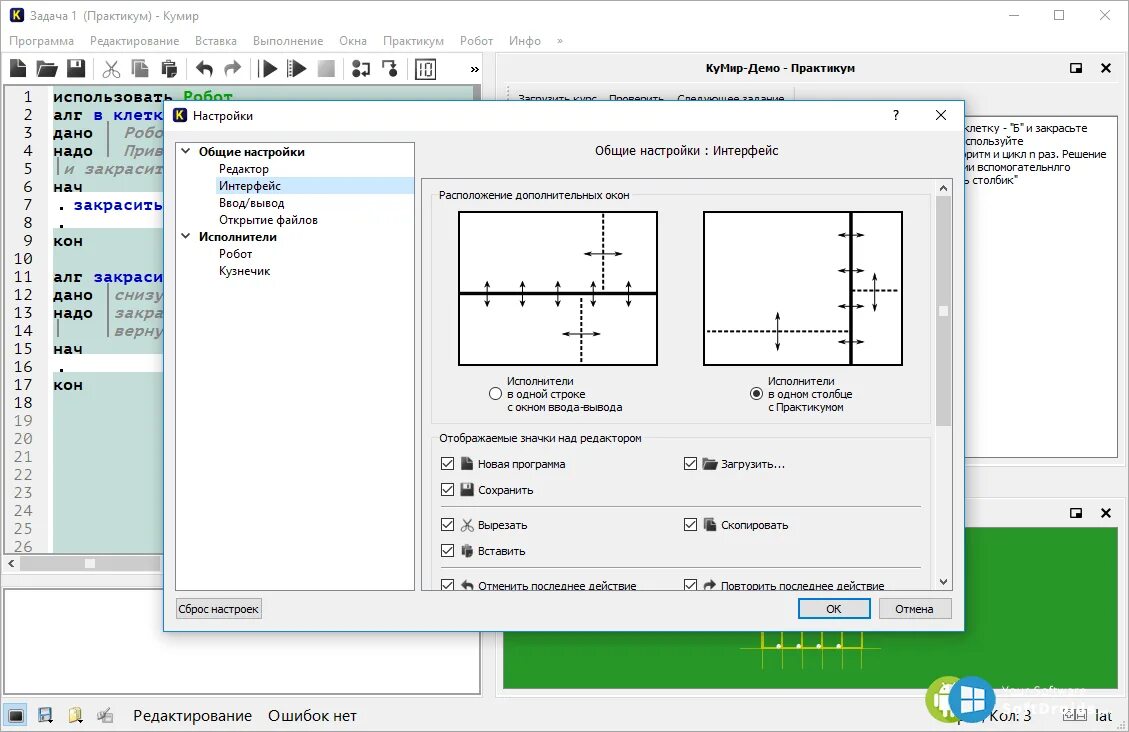Click the Redo arrow toolbar icon
The image size is (1129, 732).
point(233,68)
